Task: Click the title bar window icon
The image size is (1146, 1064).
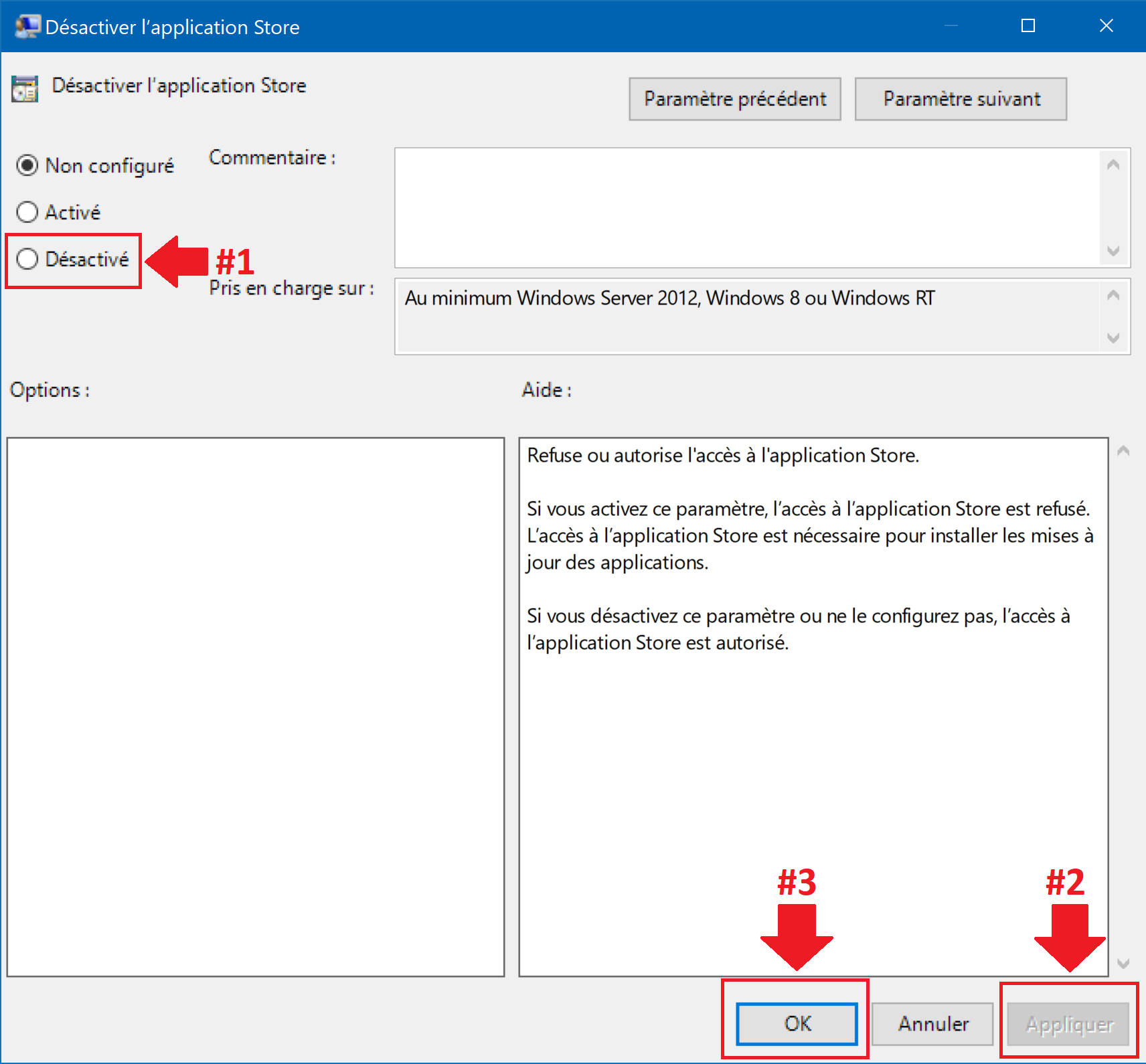Action: (x=26, y=27)
